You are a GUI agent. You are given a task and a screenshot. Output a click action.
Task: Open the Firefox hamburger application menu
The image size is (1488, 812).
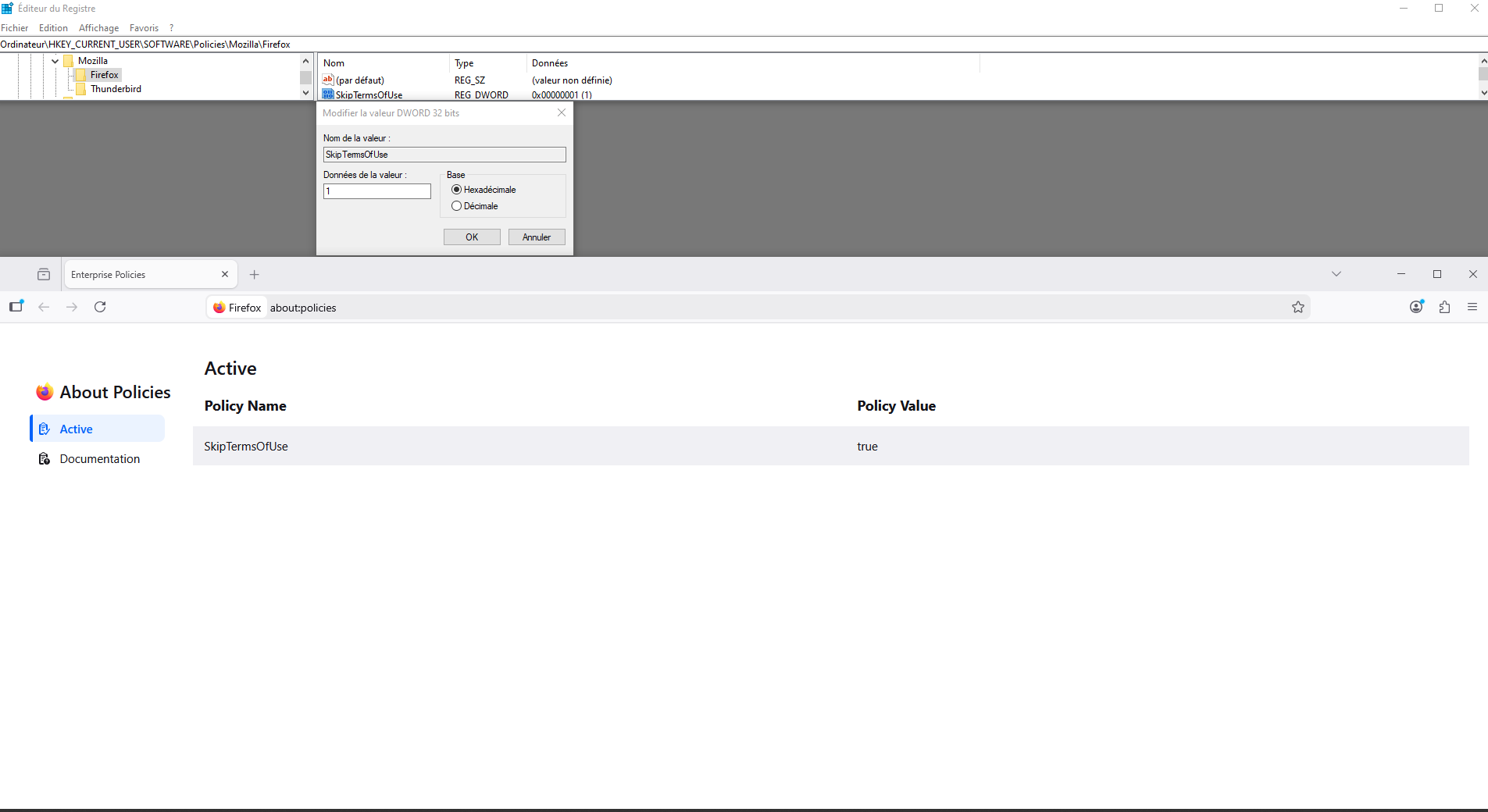click(x=1472, y=307)
